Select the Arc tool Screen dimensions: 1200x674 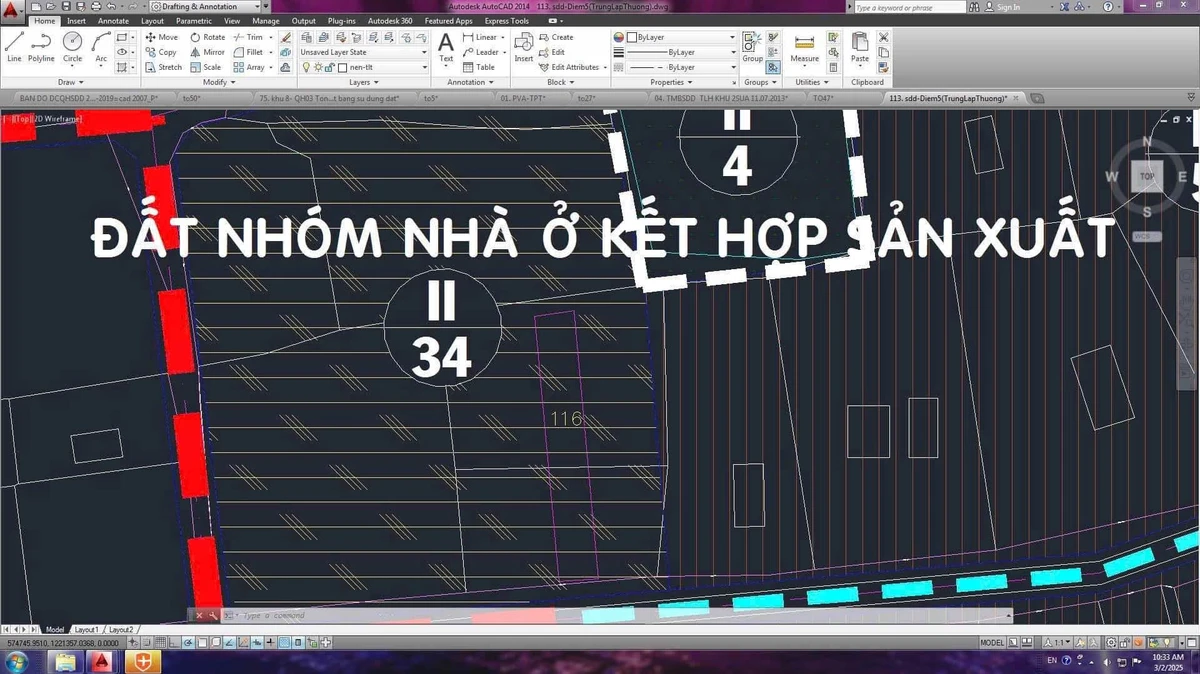tap(101, 47)
